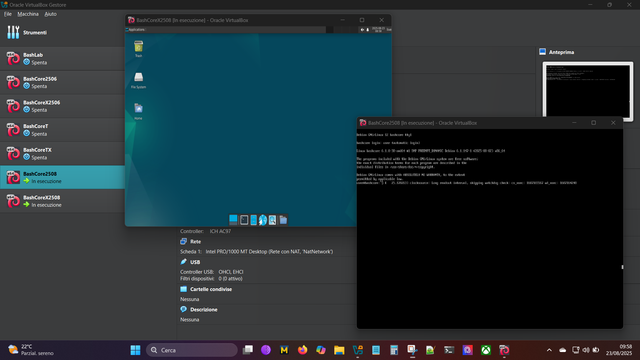Open File System icon on guest desktop
Screen dimensions: 640x360
pos(138,80)
